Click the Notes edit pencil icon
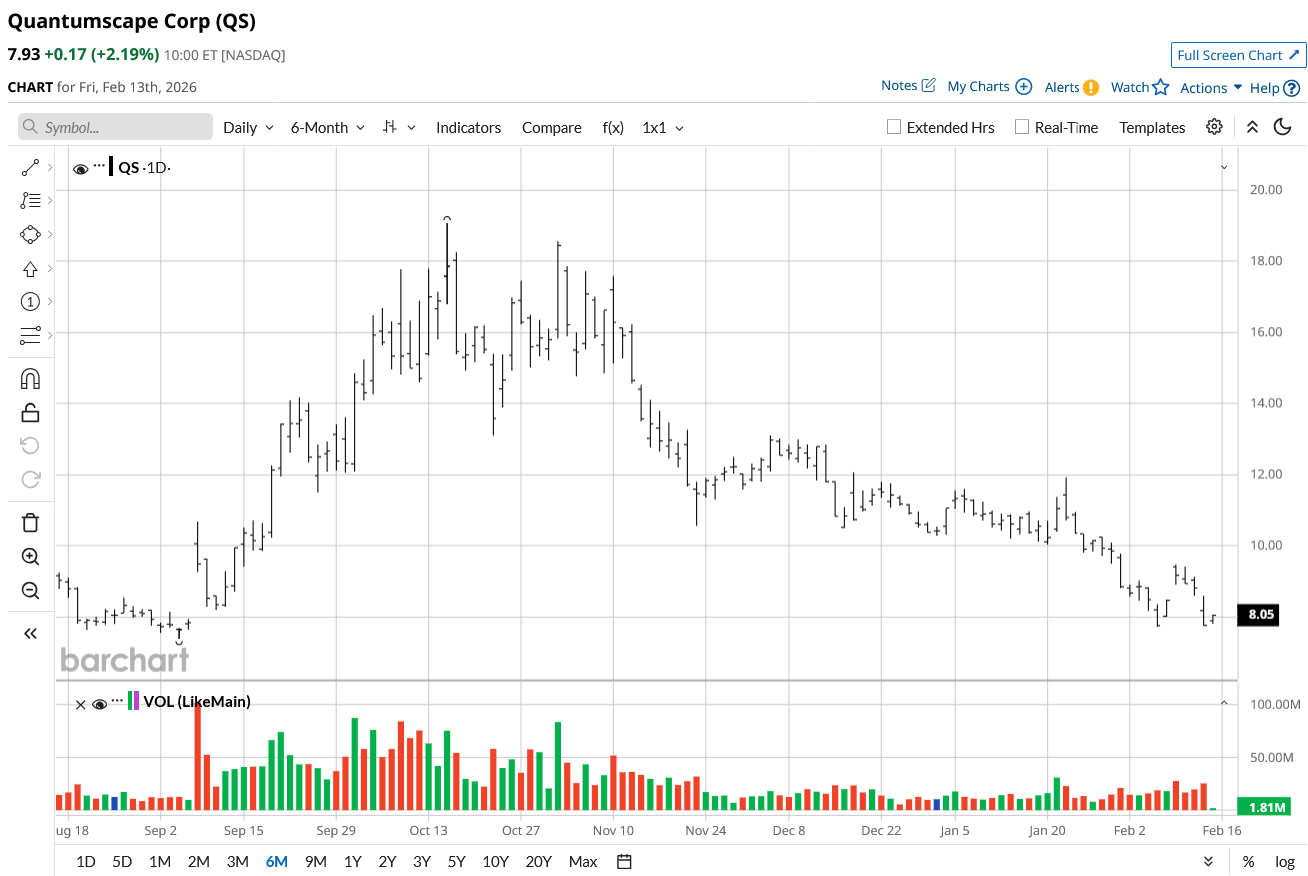The image size is (1308, 876). (x=929, y=85)
